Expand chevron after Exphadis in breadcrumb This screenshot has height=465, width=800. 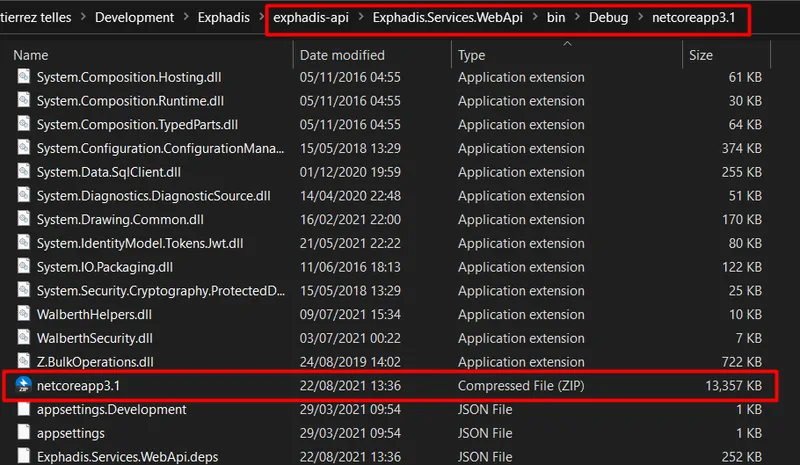tap(261, 17)
